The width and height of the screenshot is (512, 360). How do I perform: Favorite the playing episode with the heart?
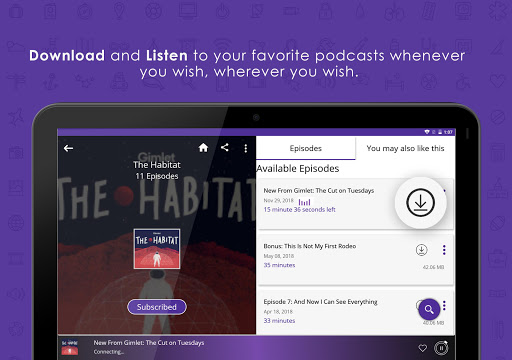pos(422,348)
